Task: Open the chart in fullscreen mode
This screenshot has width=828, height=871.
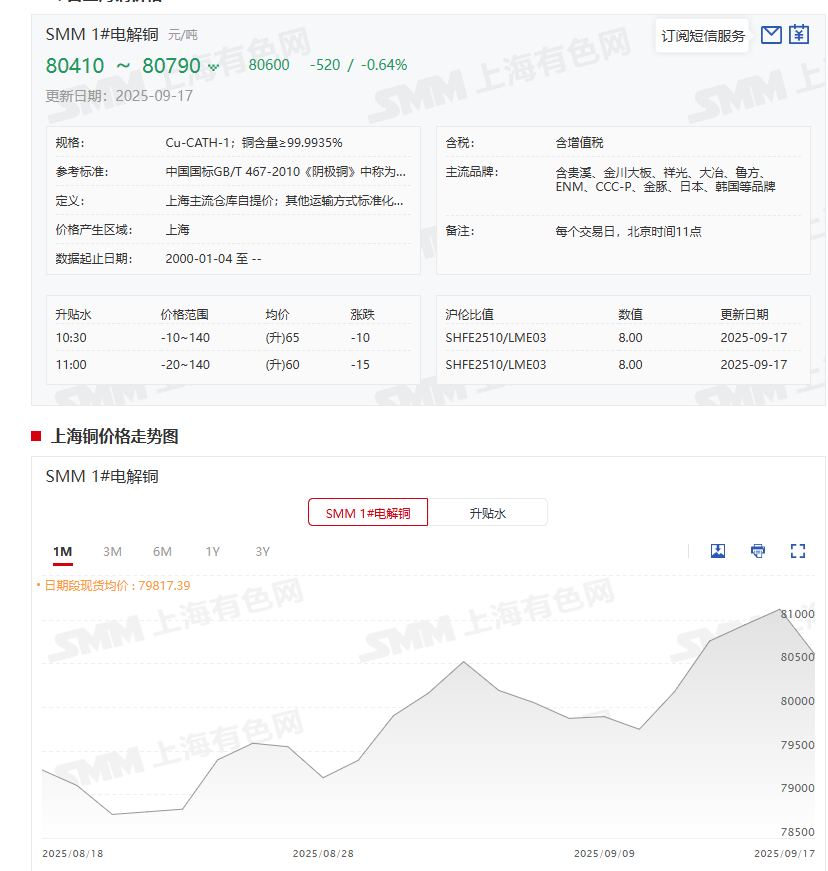Action: coord(797,551)
